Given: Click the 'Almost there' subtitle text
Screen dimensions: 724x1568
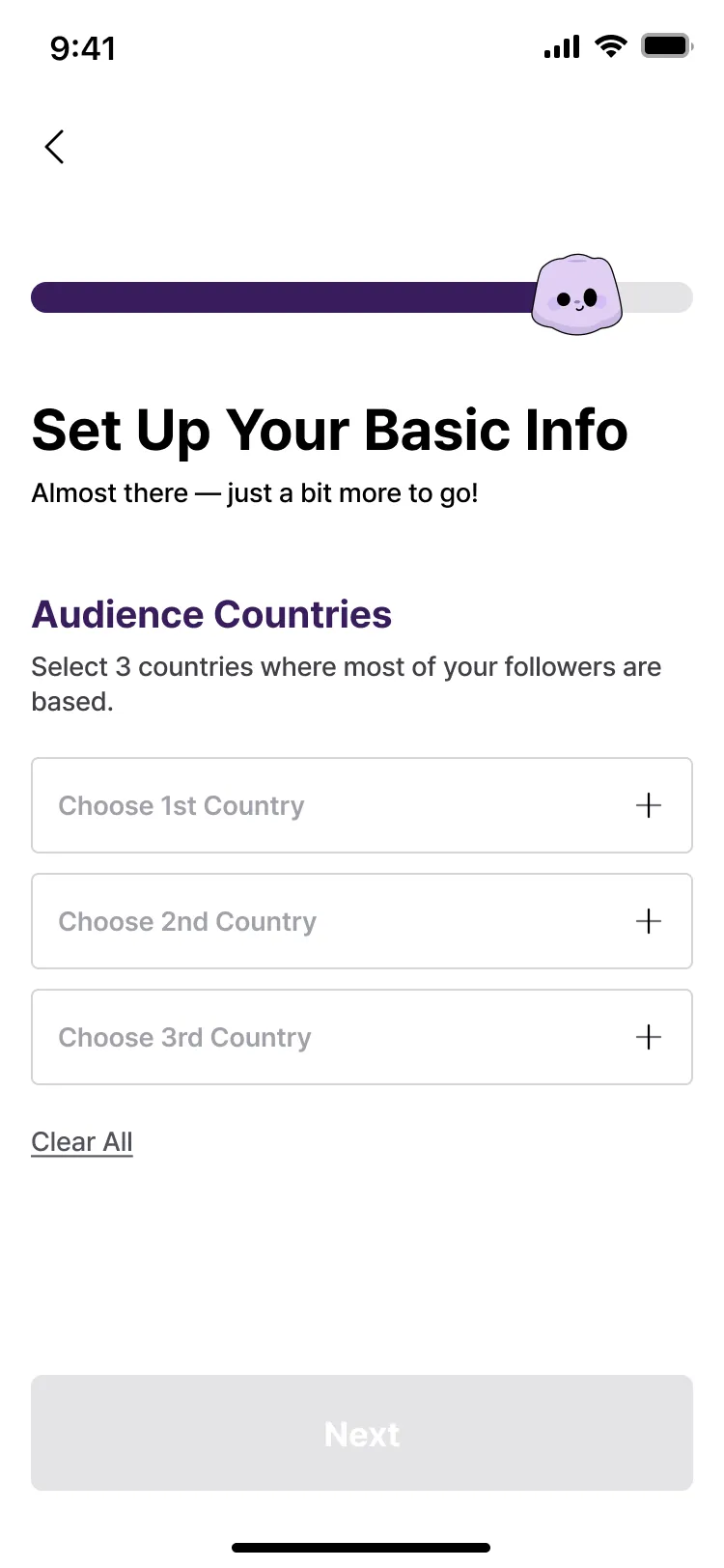Looking at the screenshot, I should coord(255,493).
